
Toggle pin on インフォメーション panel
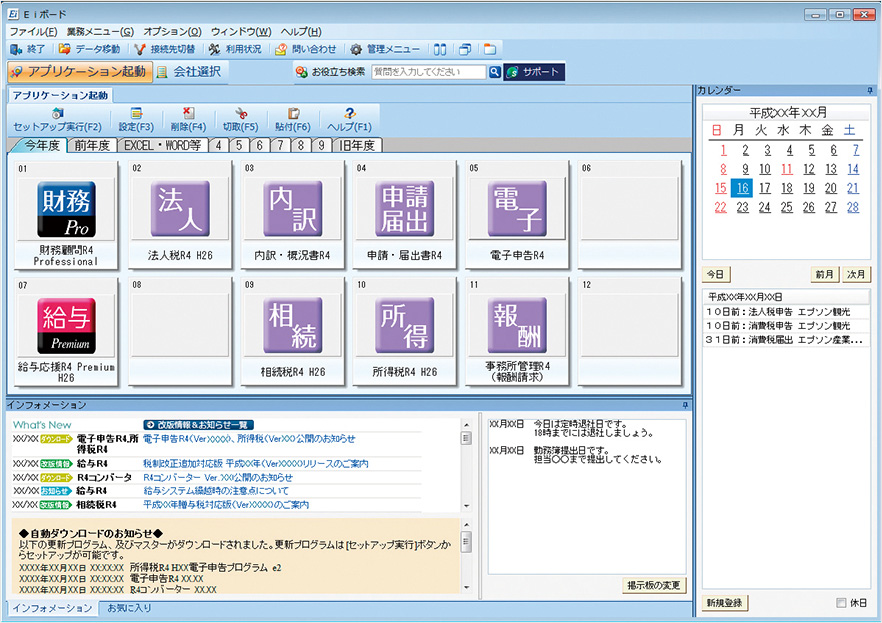tap(685, 405)
